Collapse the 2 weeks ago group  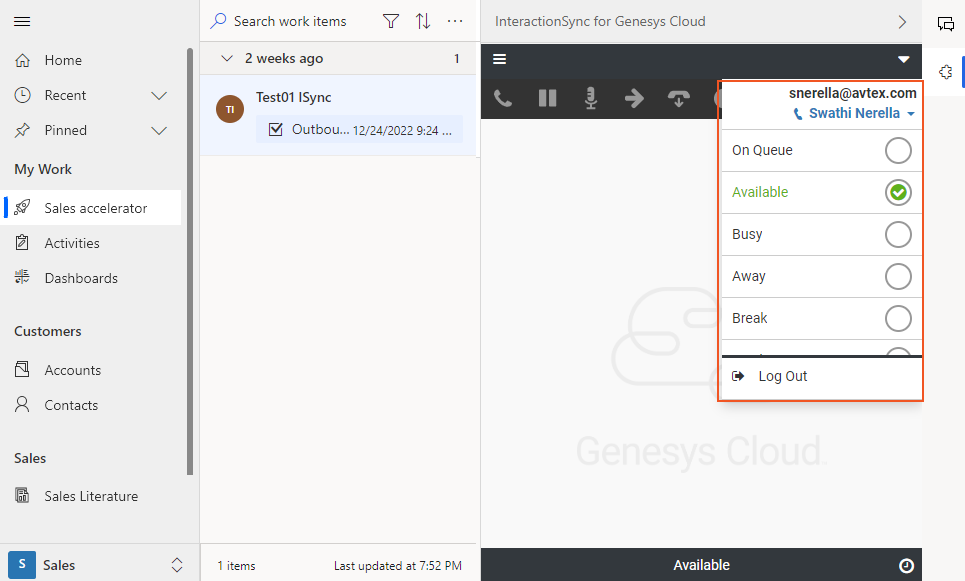(227, 58)
